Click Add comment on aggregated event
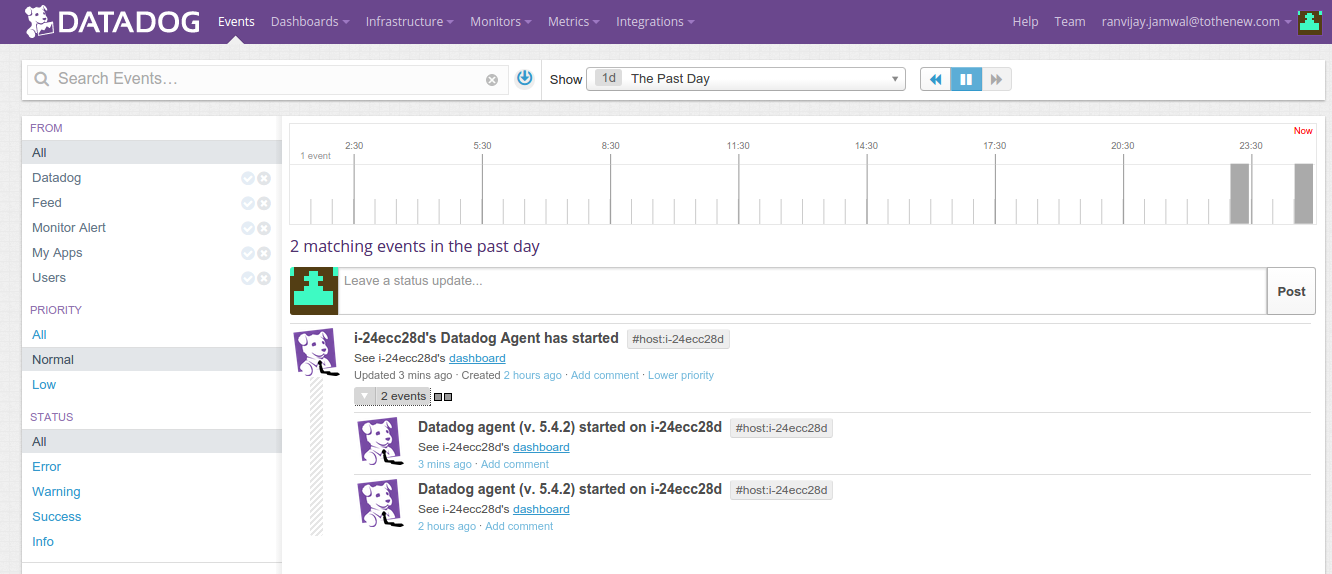The width and height of the screenshot is (1332, 574). pos(605,375)
